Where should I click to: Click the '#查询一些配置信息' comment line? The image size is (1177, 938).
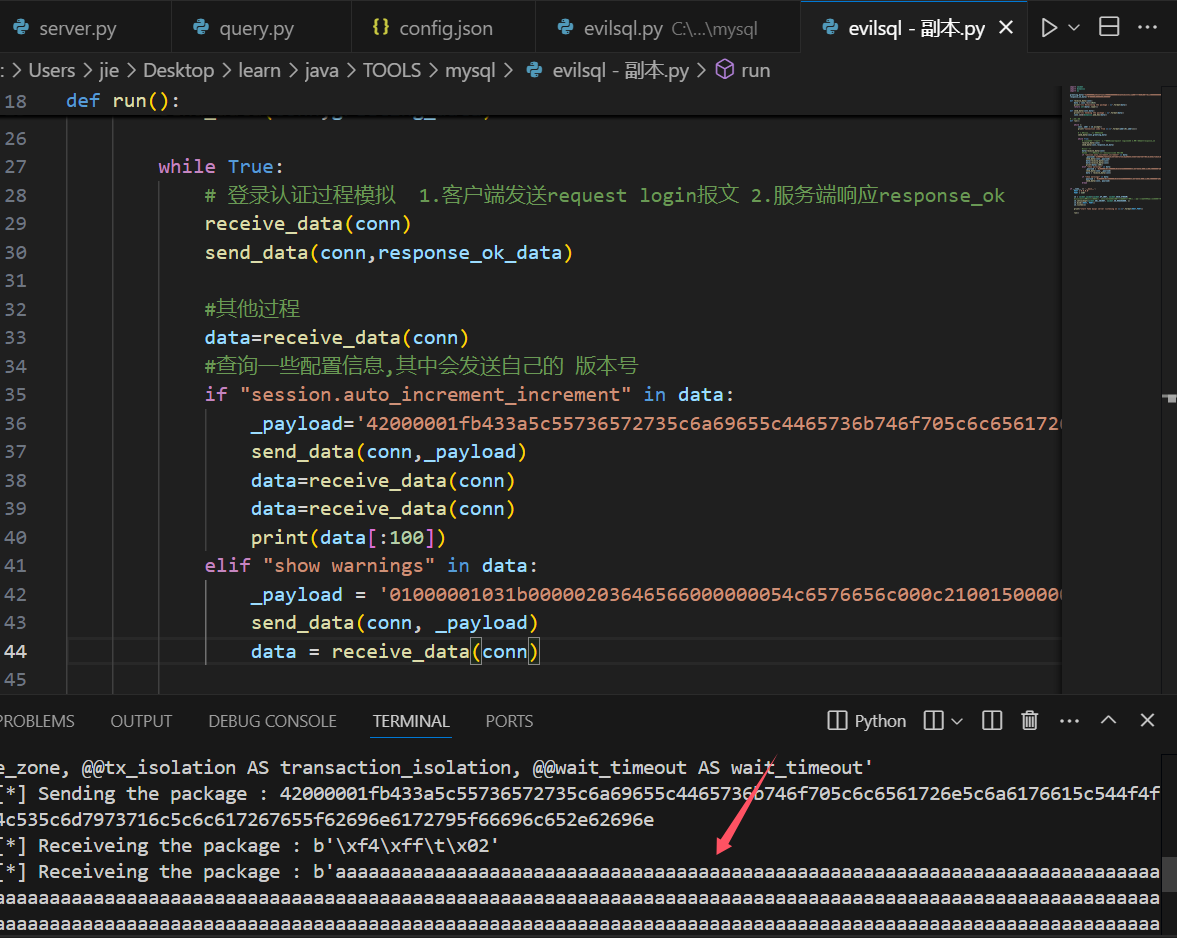point(421,365)
